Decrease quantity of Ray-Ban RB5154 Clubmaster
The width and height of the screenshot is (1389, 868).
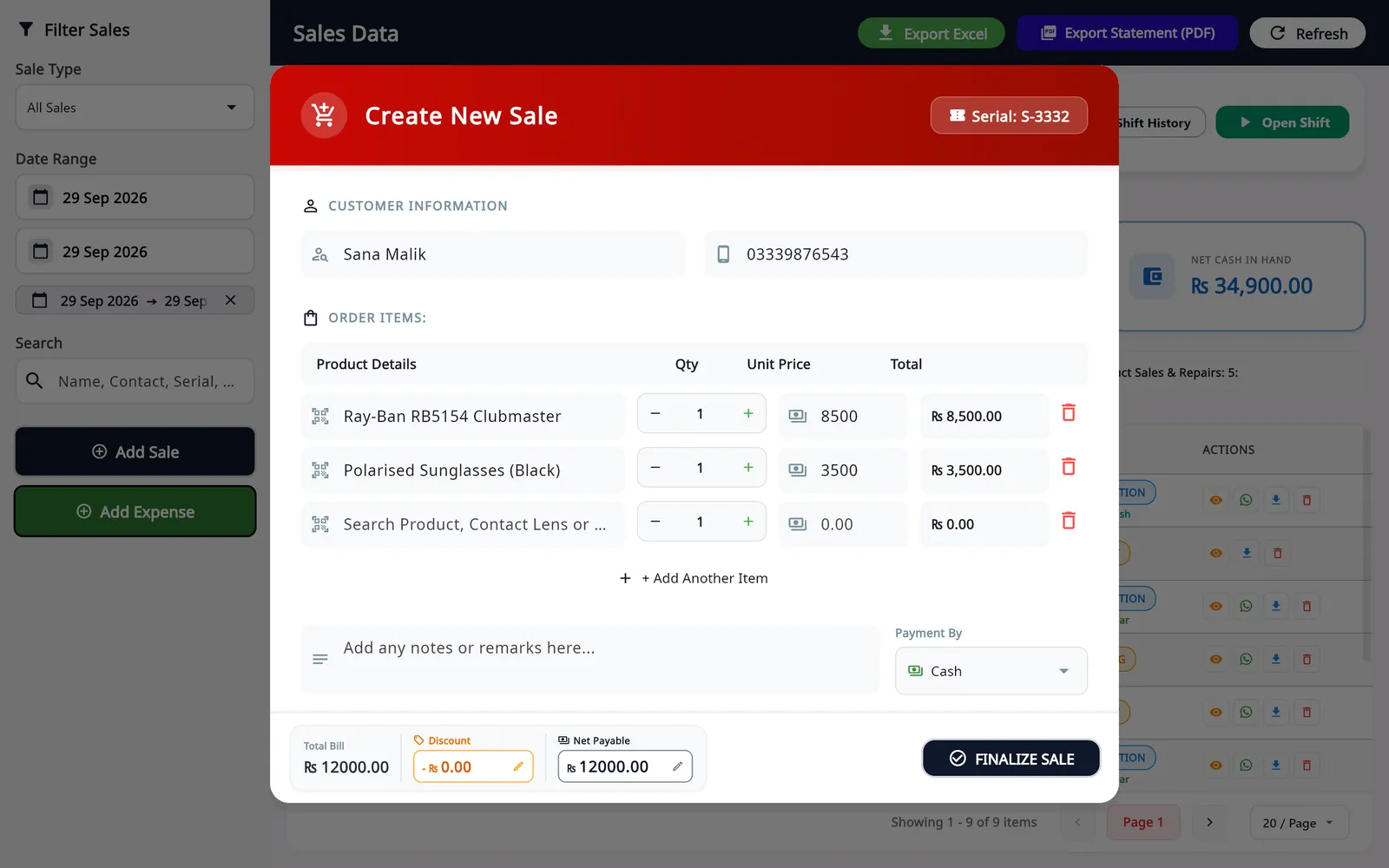(x=655, y=414)
